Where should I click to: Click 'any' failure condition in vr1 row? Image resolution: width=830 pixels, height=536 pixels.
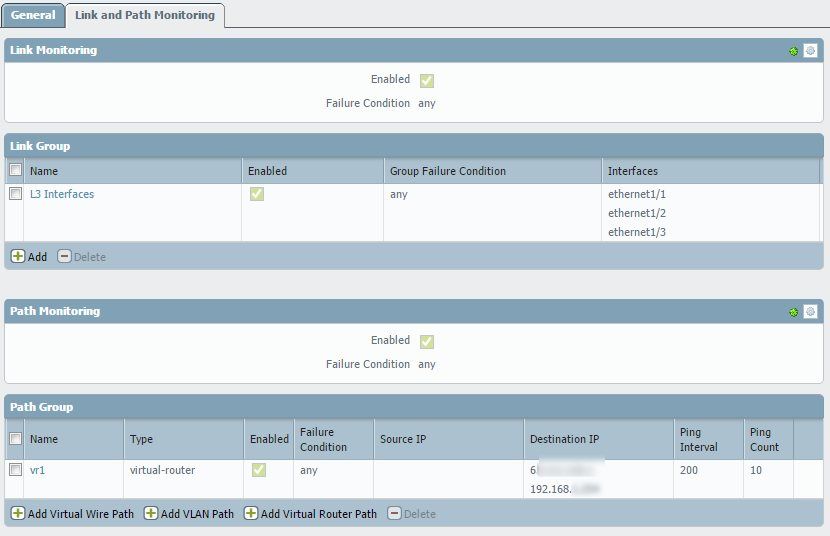coord(309,470)
